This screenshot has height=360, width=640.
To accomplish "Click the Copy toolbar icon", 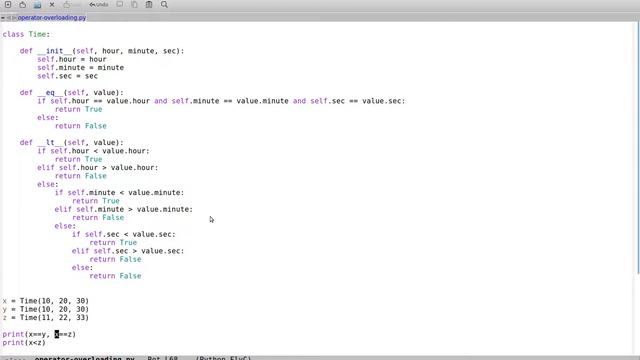I will point(134,4).
